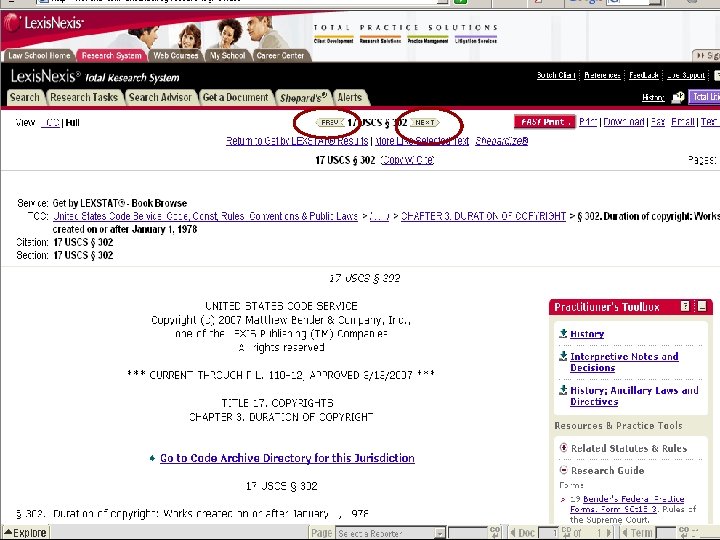Click the Live Support link

[x=686, y=75]
